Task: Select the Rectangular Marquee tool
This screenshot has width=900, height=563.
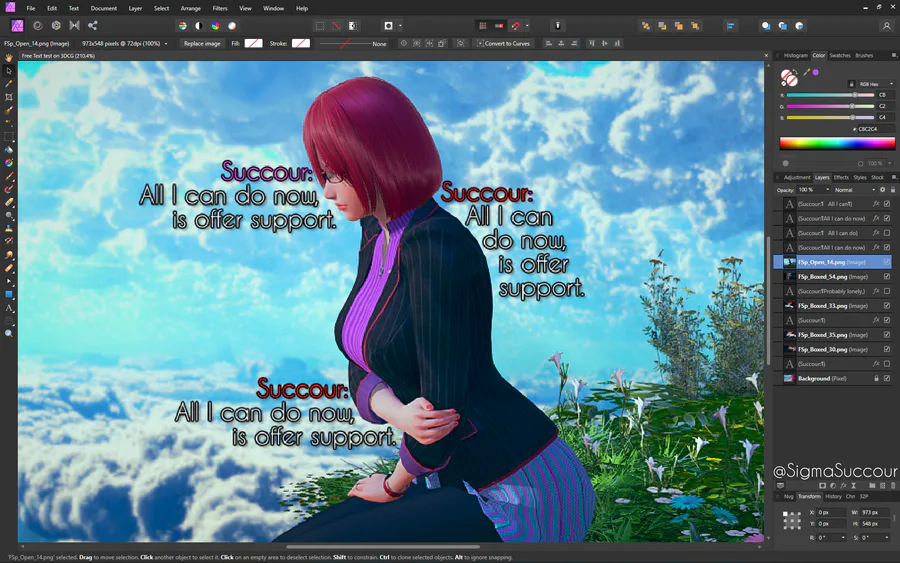Action: [9, 137]
